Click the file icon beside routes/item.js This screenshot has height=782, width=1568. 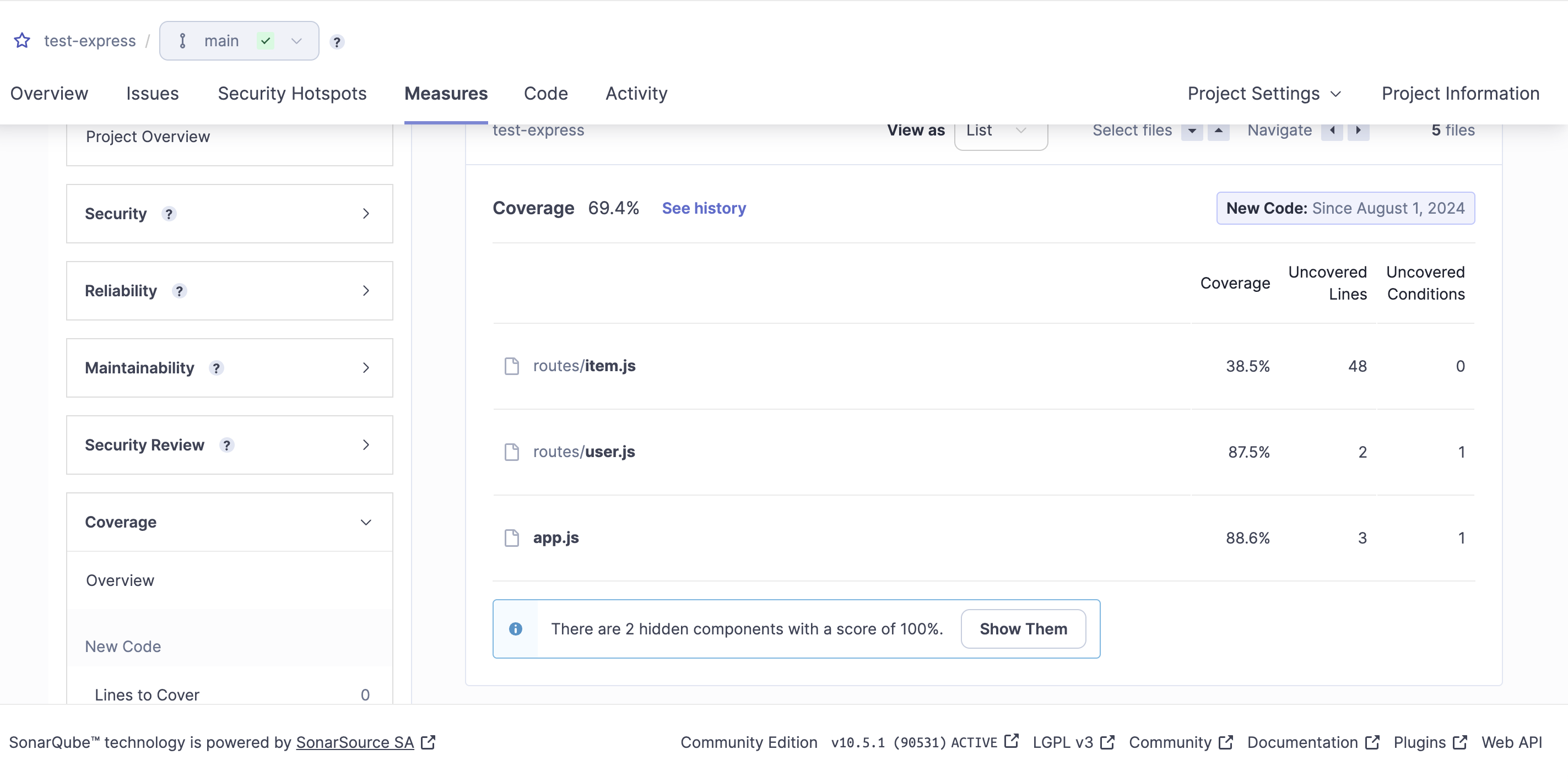pos(512,366)
